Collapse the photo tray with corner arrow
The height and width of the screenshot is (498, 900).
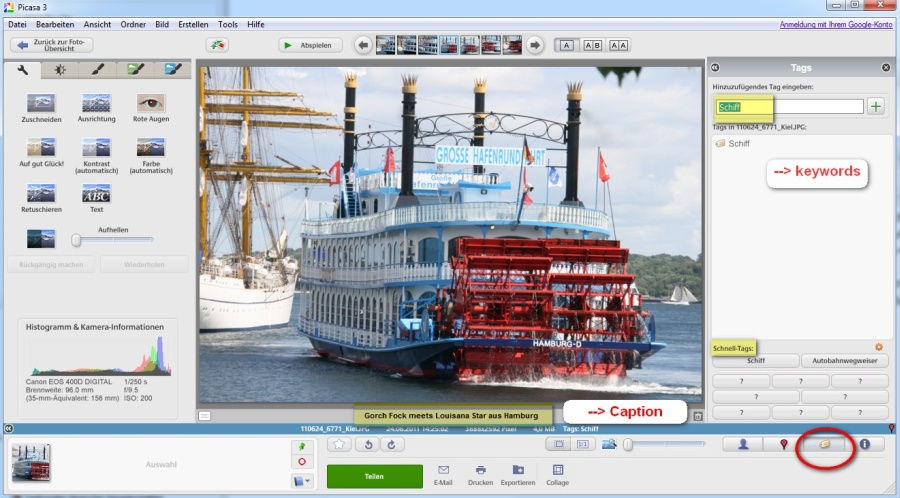coord(9,429)
